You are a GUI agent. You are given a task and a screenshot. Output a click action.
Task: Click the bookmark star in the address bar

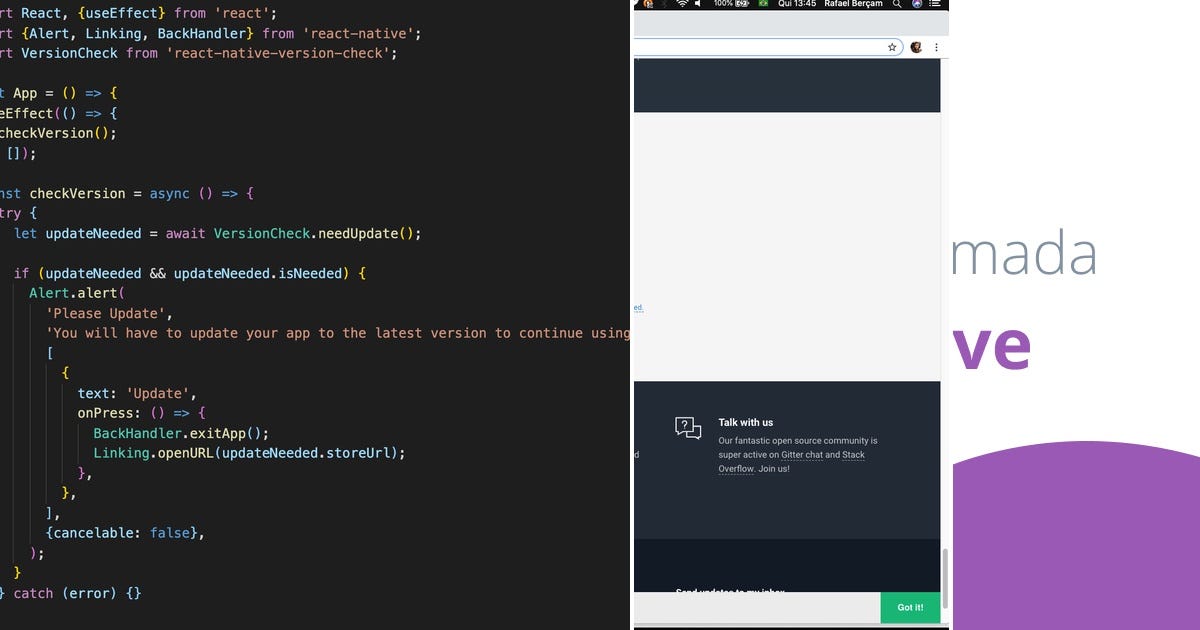[892, 47]
